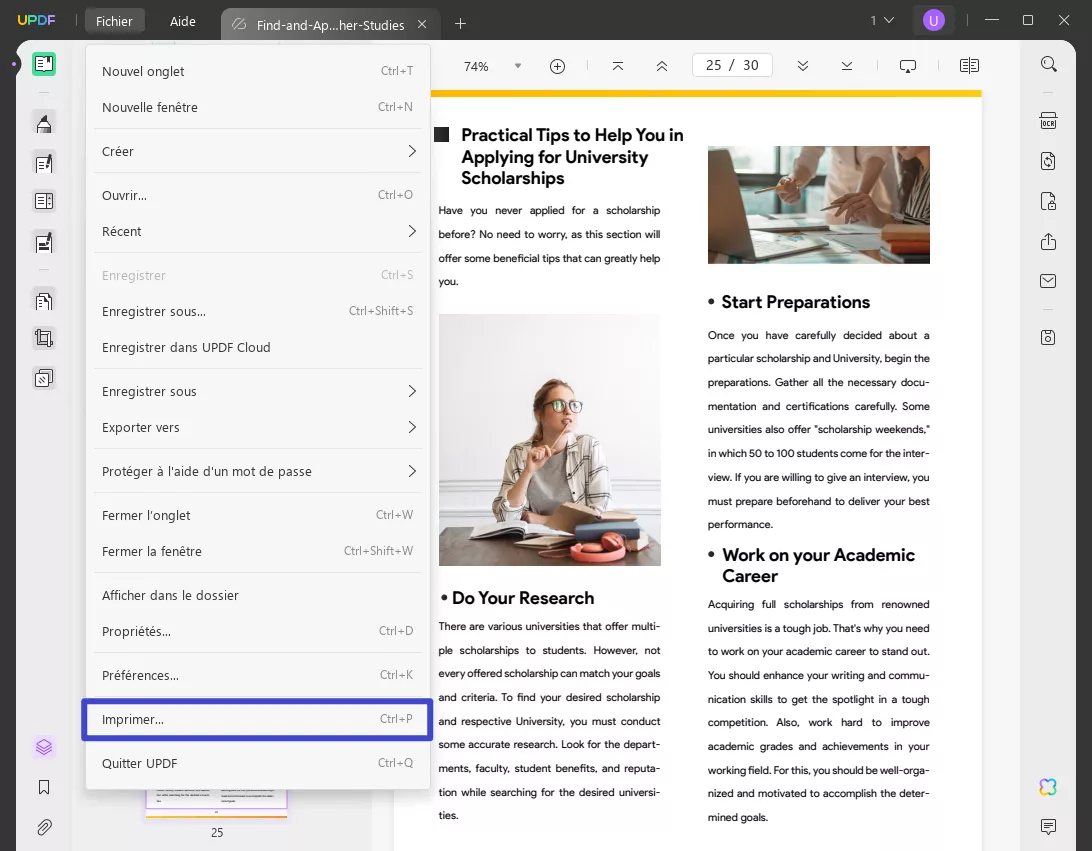Viewport: 1092px width, 851px height.
Task: Open the attachments paperclip panel
Action: tap(44, 827)
